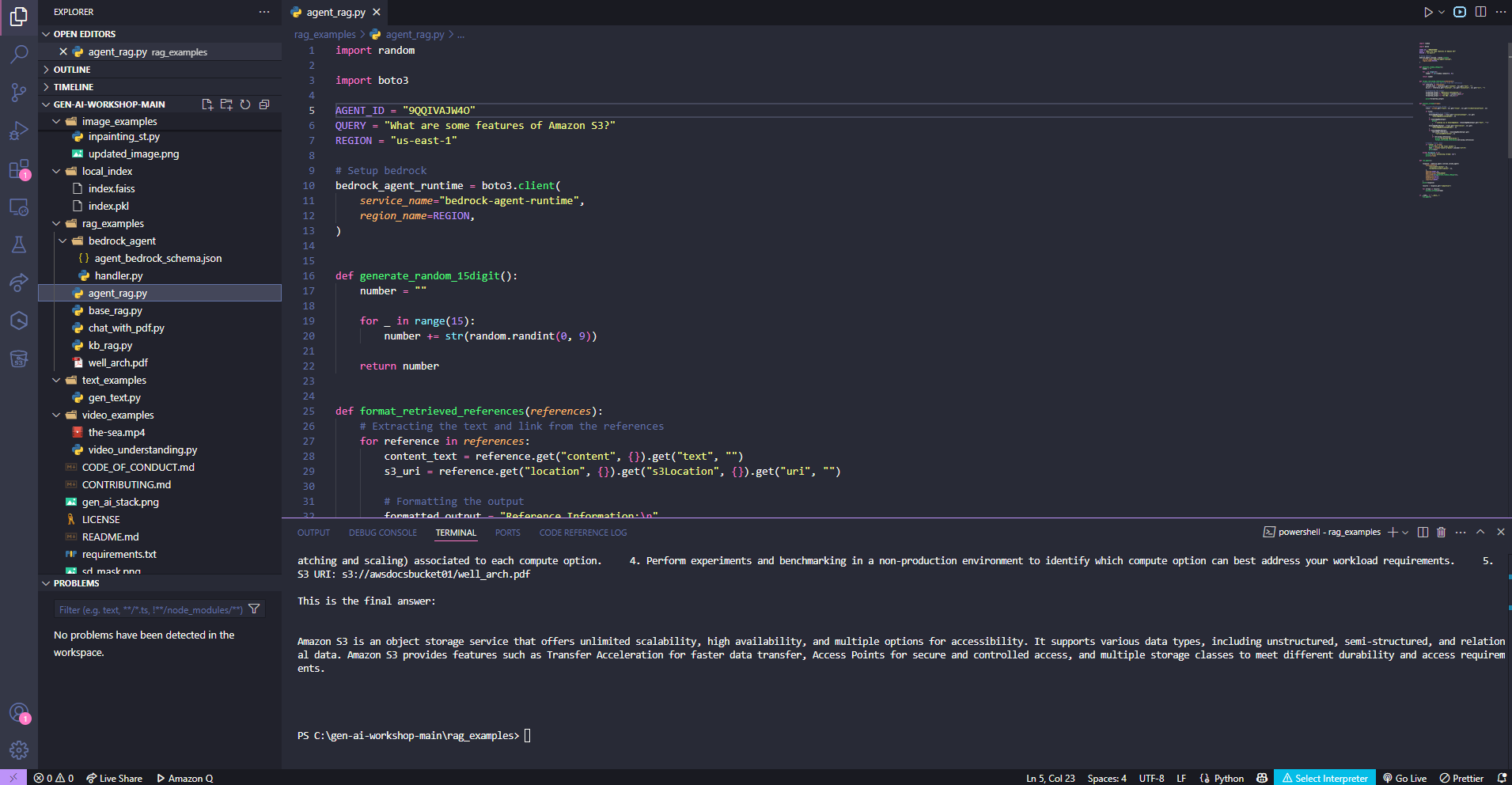Change UTF-8 file encoding

point(1151,778)
